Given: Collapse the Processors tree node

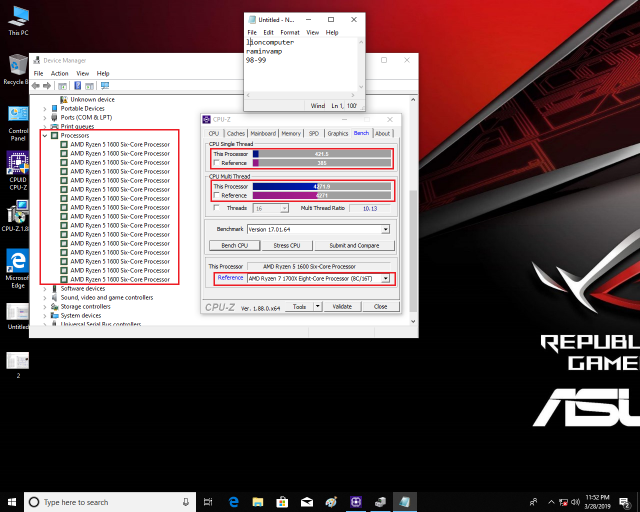Looking at the screenshot, I should click(x=45, y=135).
